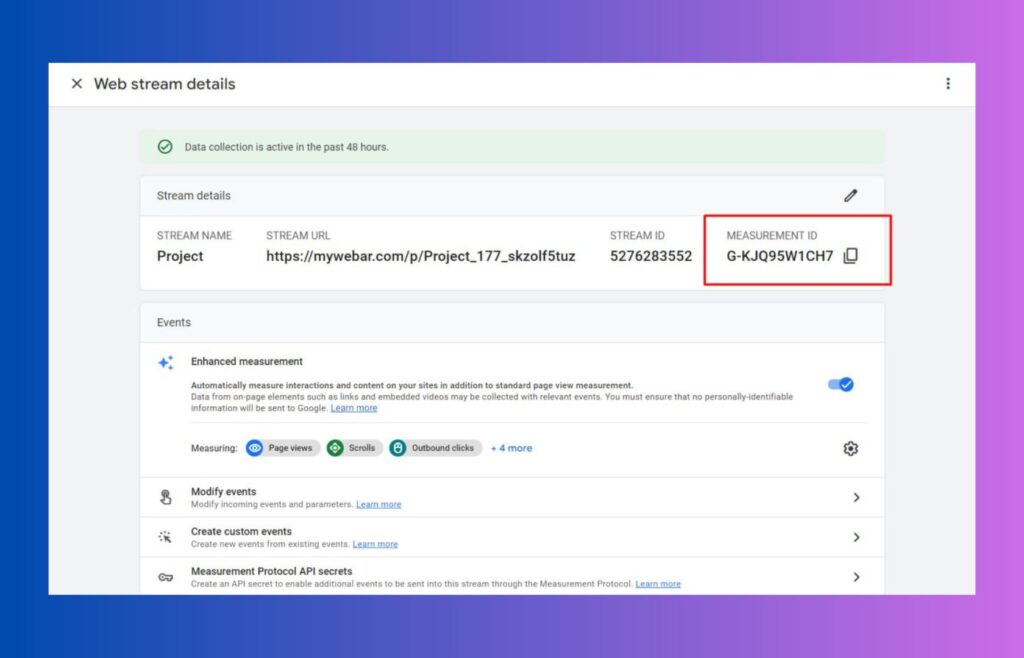Open Measurement Protocol API secrets via chevron
Screen dimensions: 1024x658
point(856,577)
